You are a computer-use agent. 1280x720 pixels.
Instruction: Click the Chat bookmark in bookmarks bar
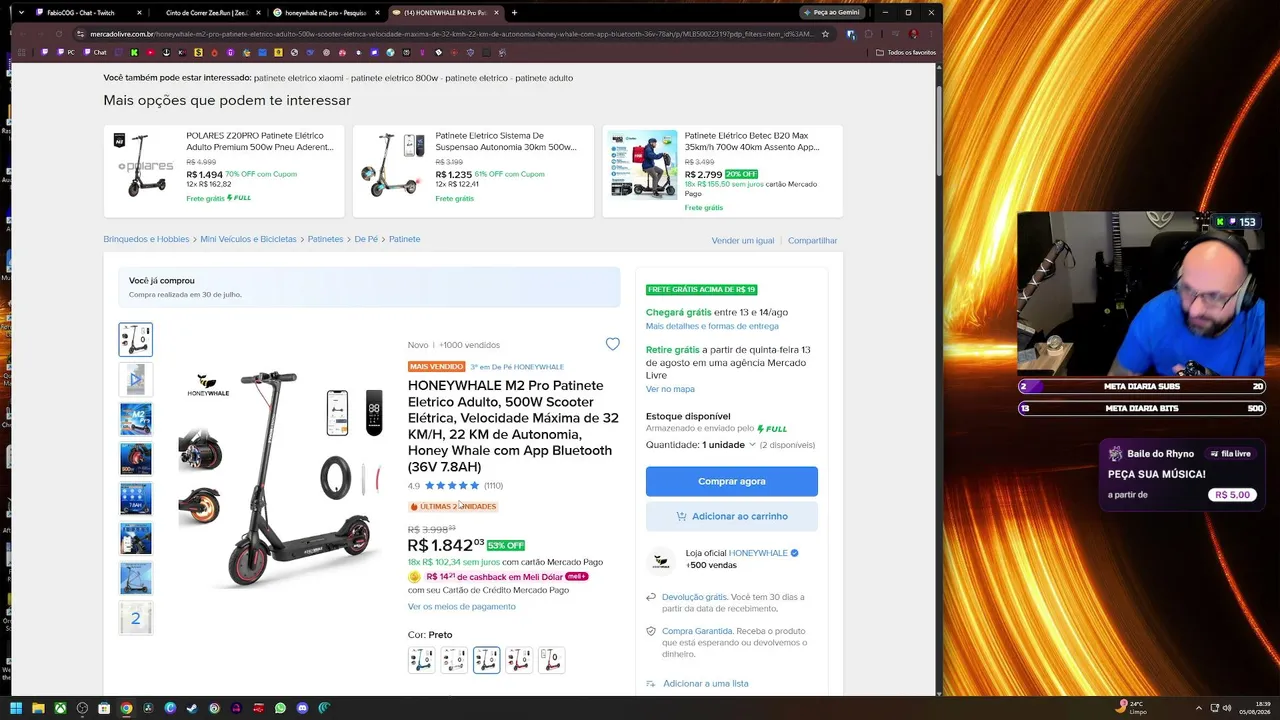pos(95,52)
